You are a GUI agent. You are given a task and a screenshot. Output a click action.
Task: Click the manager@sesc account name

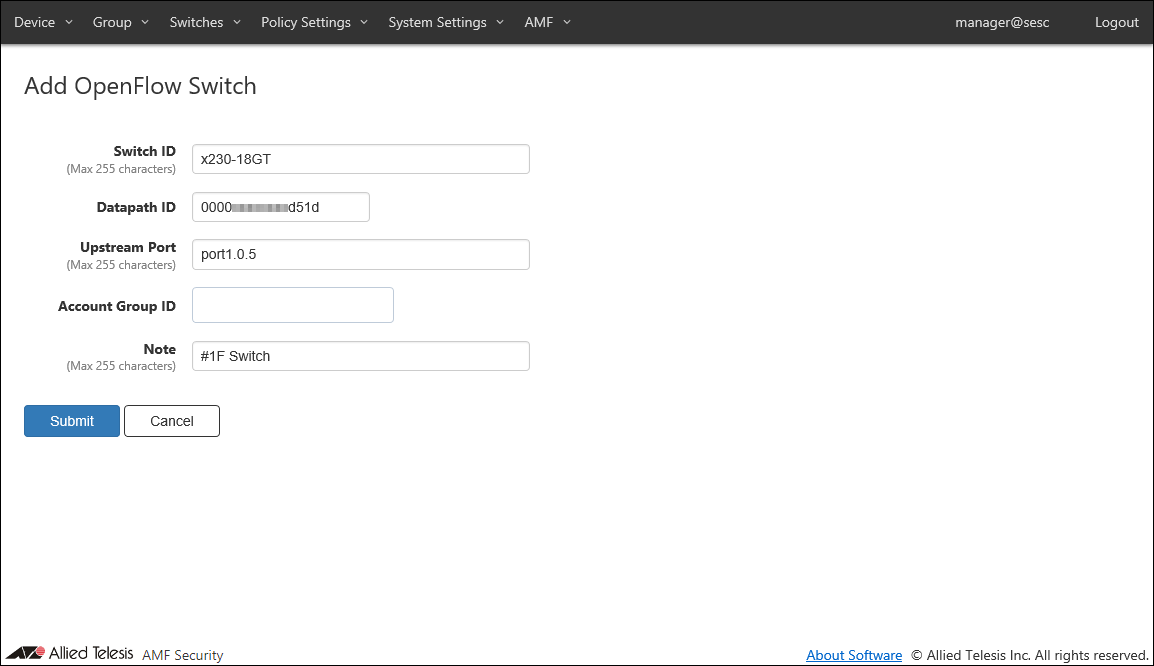coord(1002,22)
